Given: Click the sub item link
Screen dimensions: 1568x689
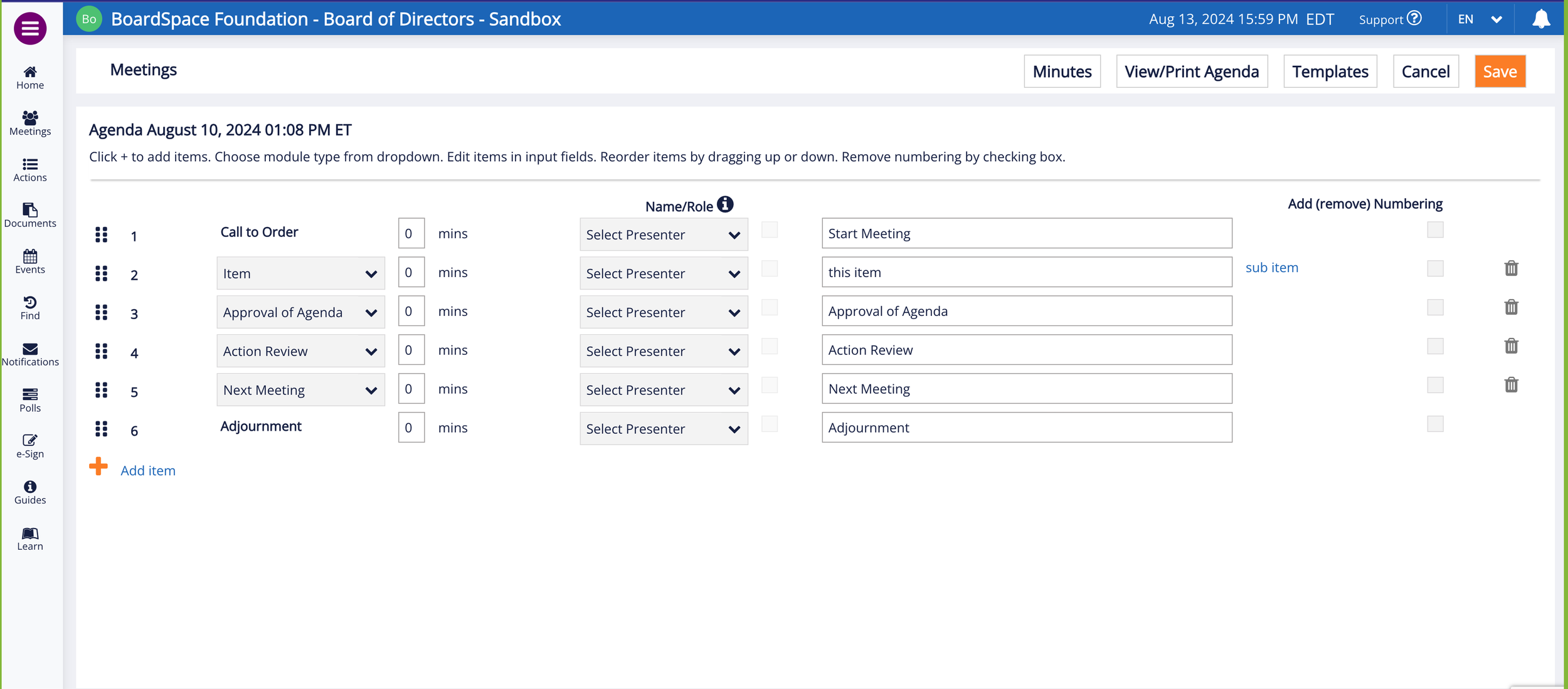Looking at the screenshot, I should 1271,268.
